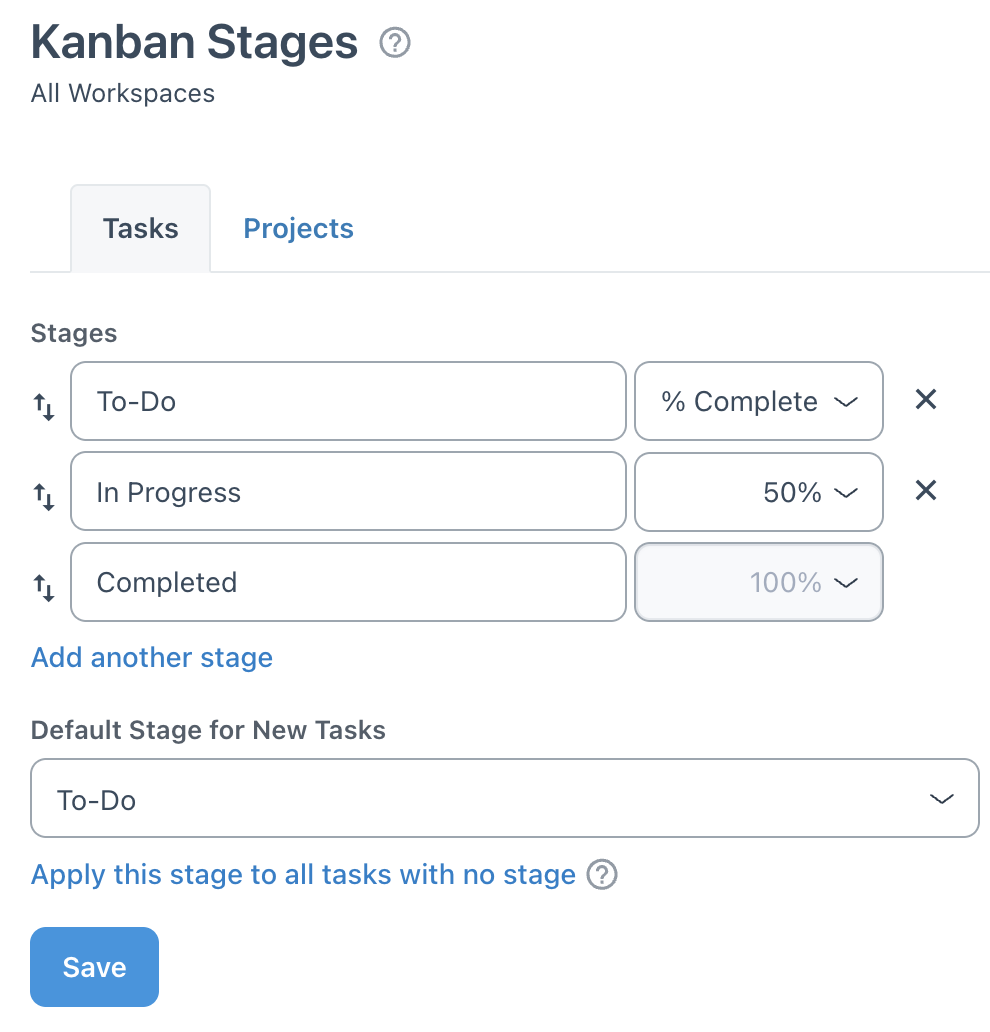Click reorder arrows for Completed stage

click(44, 588)
